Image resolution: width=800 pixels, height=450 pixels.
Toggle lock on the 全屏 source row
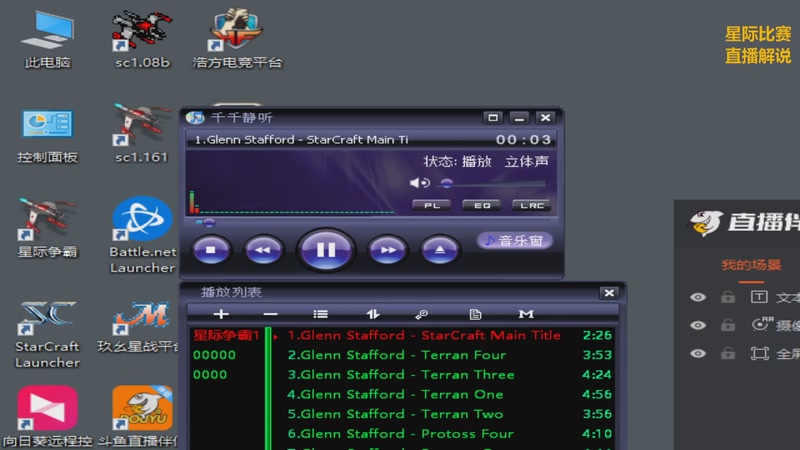pyautogui.click(x=728, y=353)
